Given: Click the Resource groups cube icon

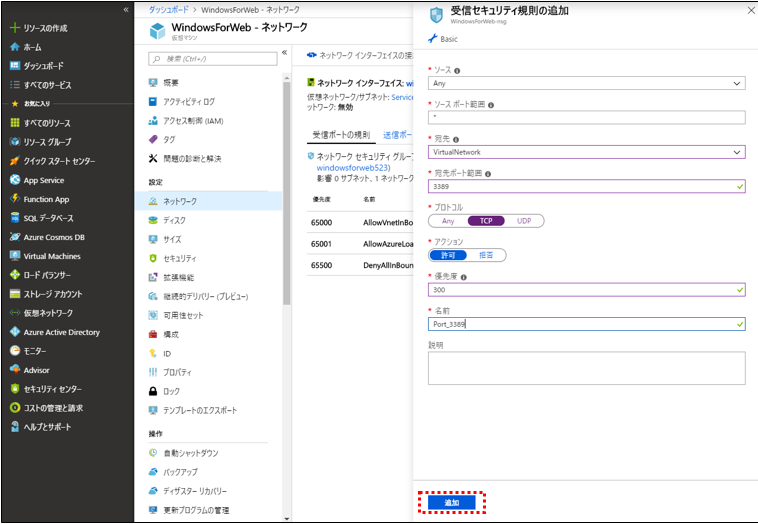Looking at the screenshot, I should tap(15, 142).
